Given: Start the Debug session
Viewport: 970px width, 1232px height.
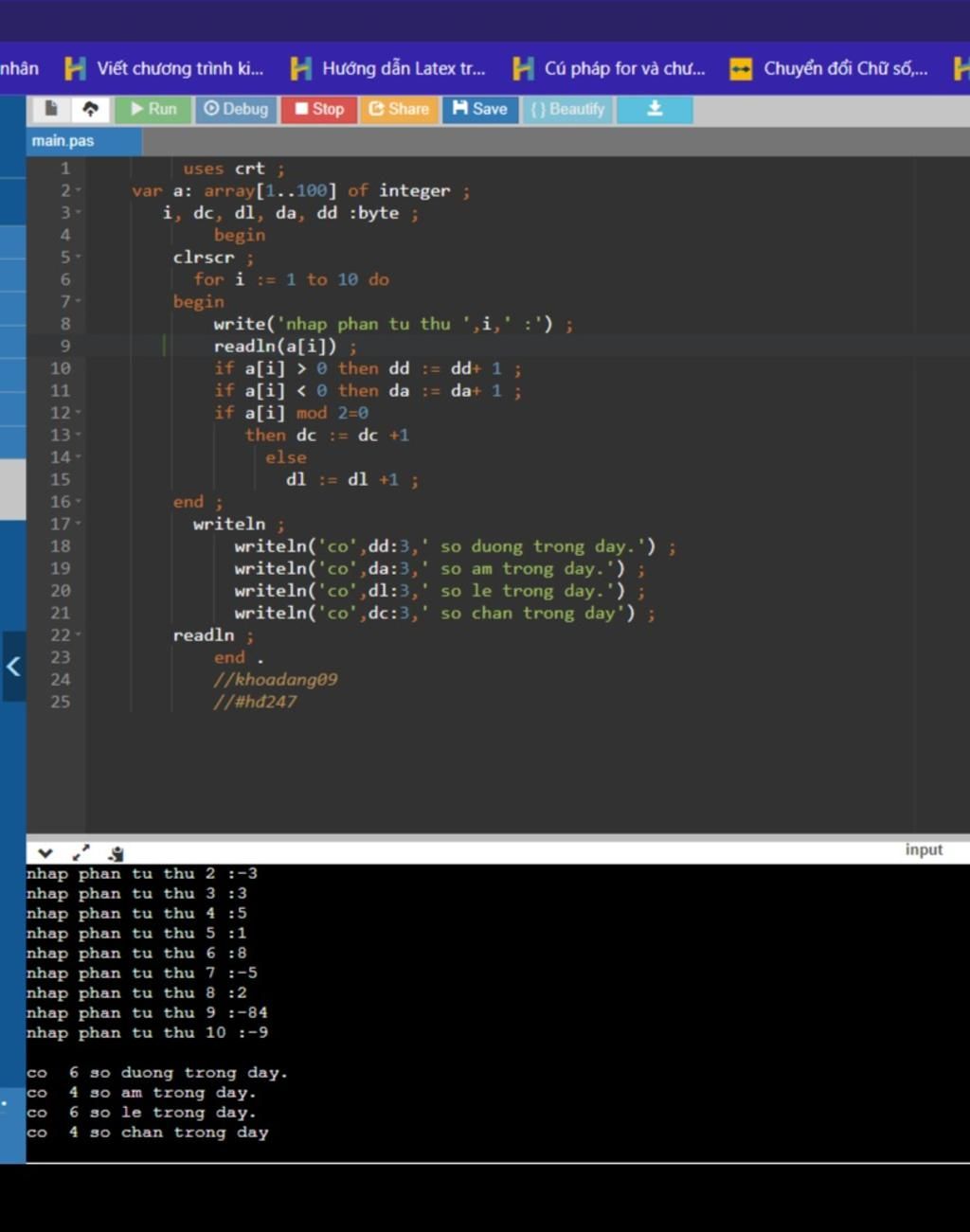Looking at the screenshot, I should click(x=237, y=109).
